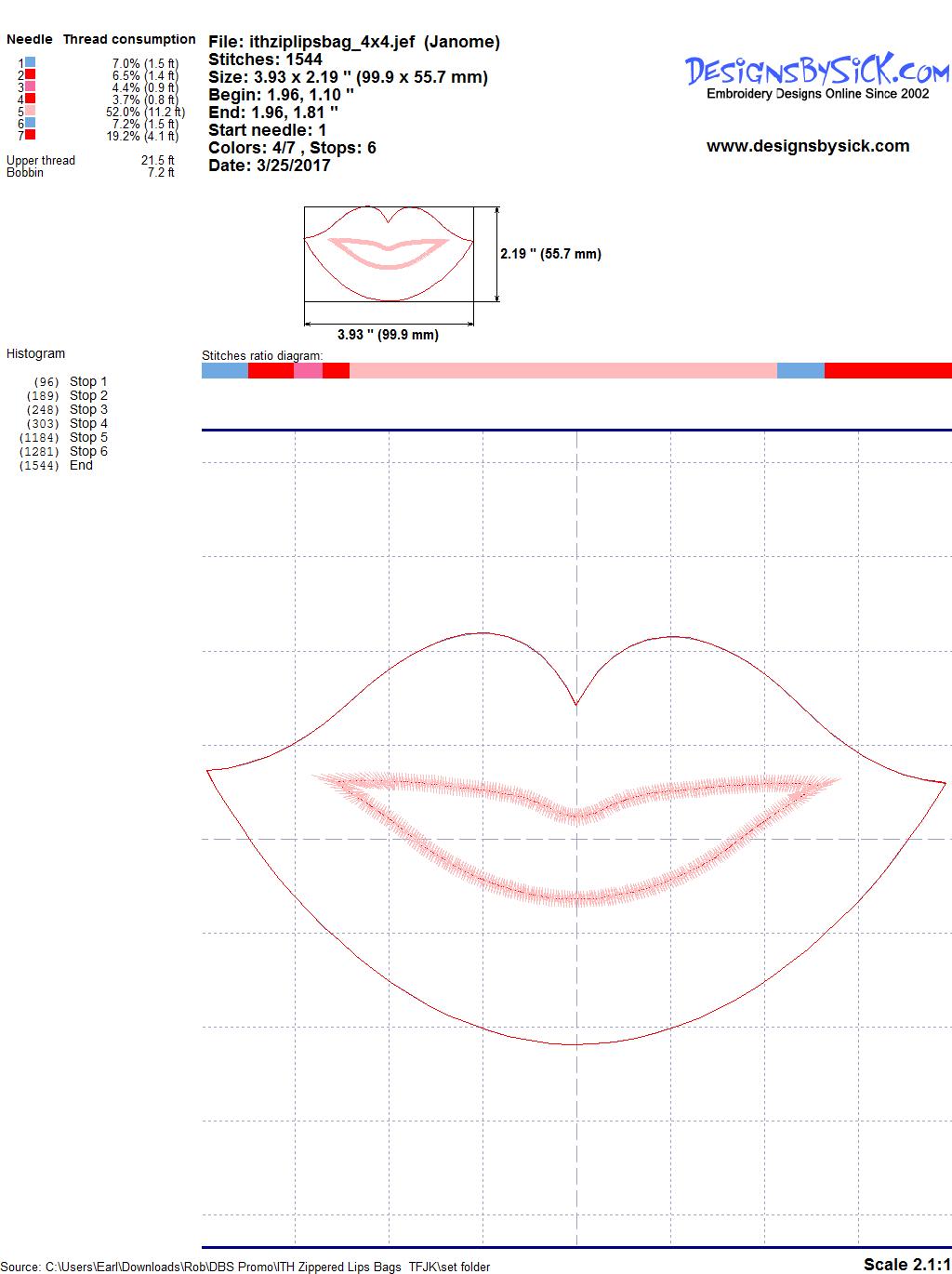Select Stop 1 in the histogram list
This screenshot has height=1274, width=952.
(x=88, y=381)
